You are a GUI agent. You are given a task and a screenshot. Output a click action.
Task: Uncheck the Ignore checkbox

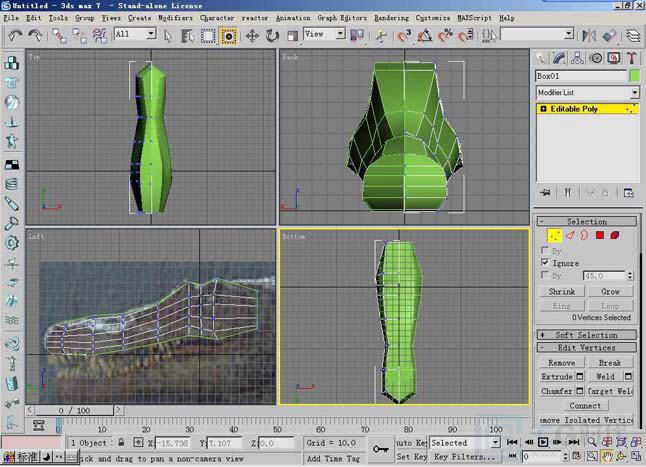[x=545, y=263]
